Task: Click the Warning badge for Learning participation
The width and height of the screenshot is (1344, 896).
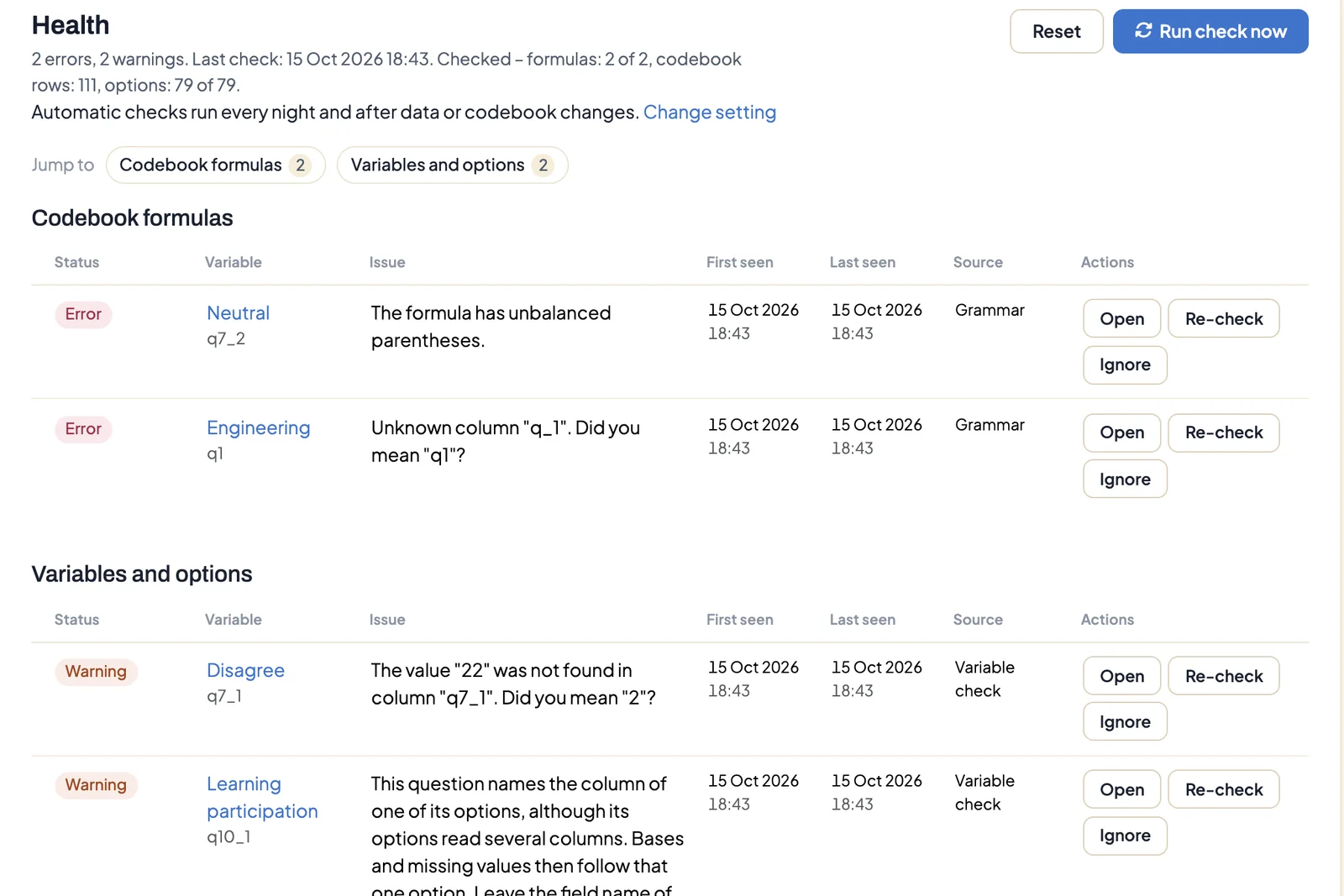Action: 96,785
